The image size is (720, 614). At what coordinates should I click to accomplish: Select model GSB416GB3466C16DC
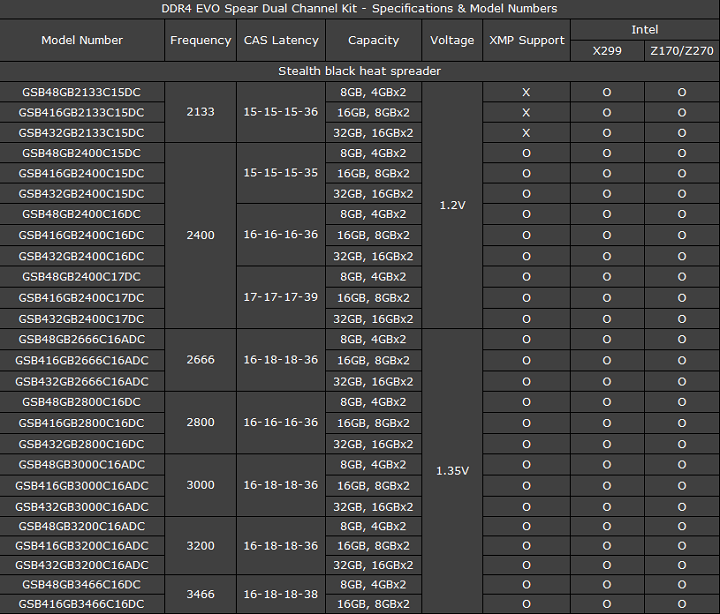(x=82, y=604)
